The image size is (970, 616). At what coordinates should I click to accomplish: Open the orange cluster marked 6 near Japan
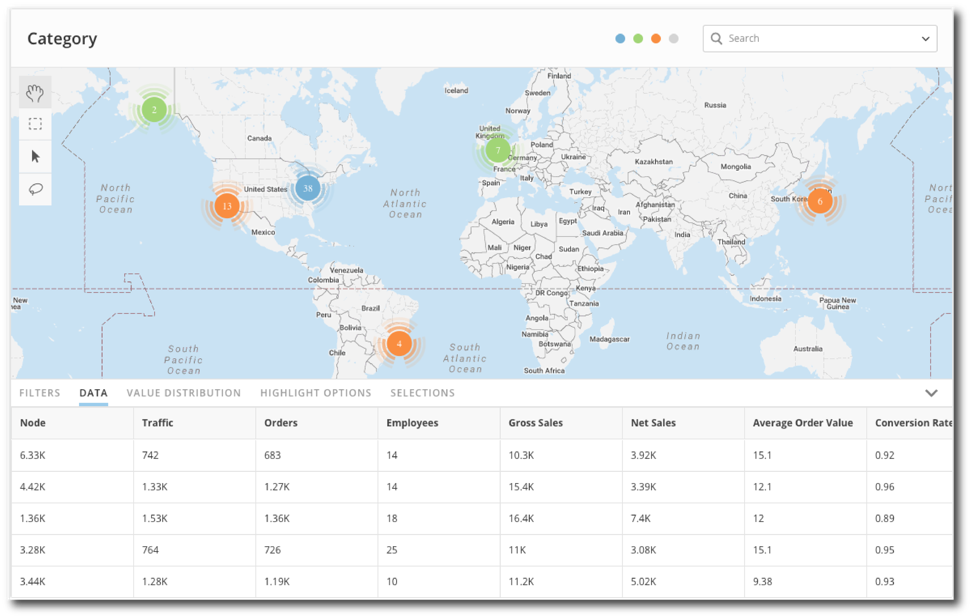820,200
